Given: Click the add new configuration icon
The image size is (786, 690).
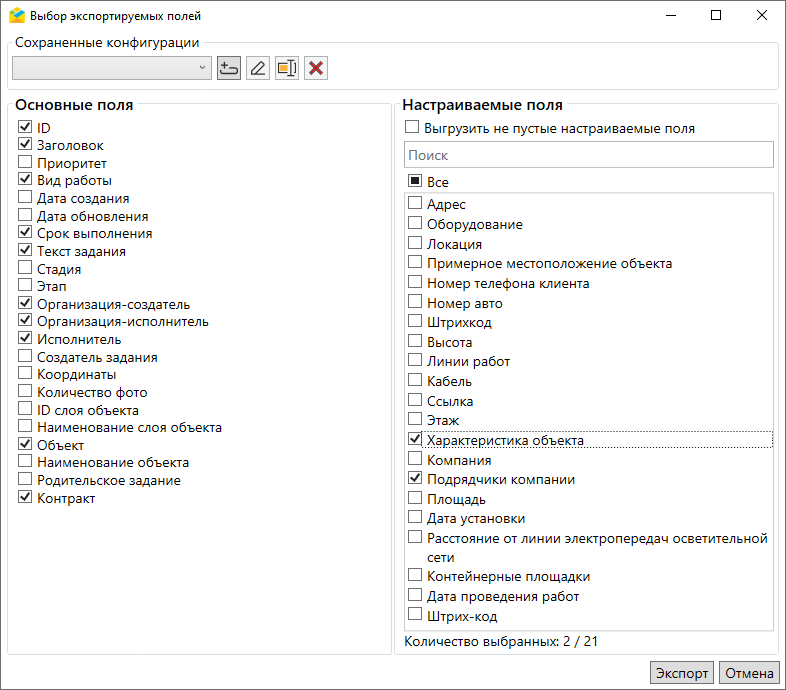Looking at the screenshot, I should click(x=228, y=68).
